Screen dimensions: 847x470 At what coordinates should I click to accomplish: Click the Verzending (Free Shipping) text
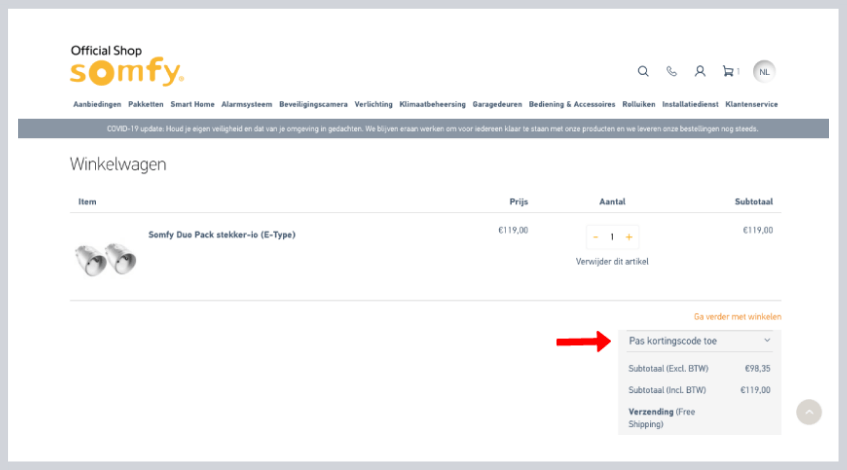662,418
